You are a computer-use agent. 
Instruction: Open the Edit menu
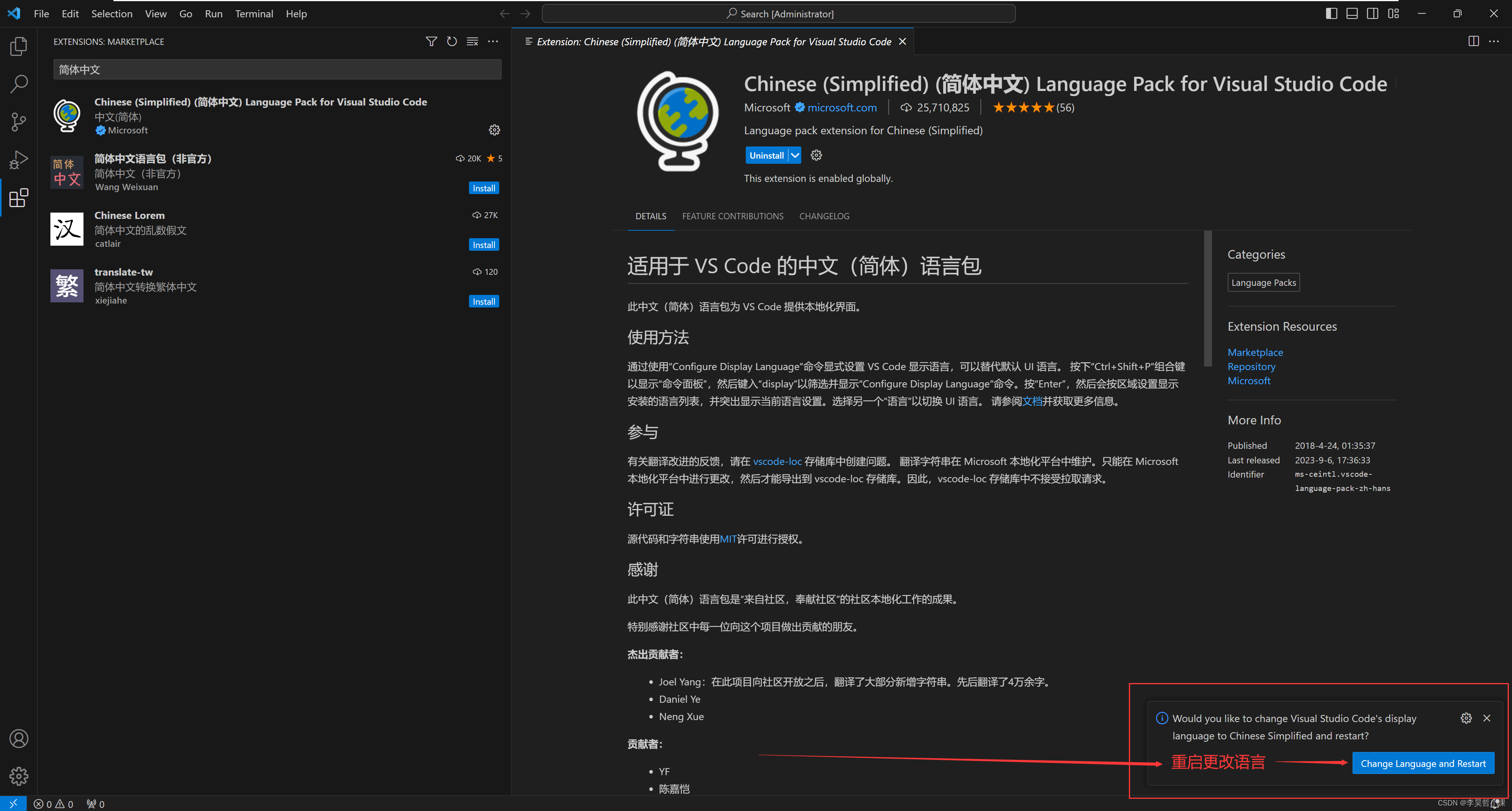pyautogui.click(x=70, y=13)
